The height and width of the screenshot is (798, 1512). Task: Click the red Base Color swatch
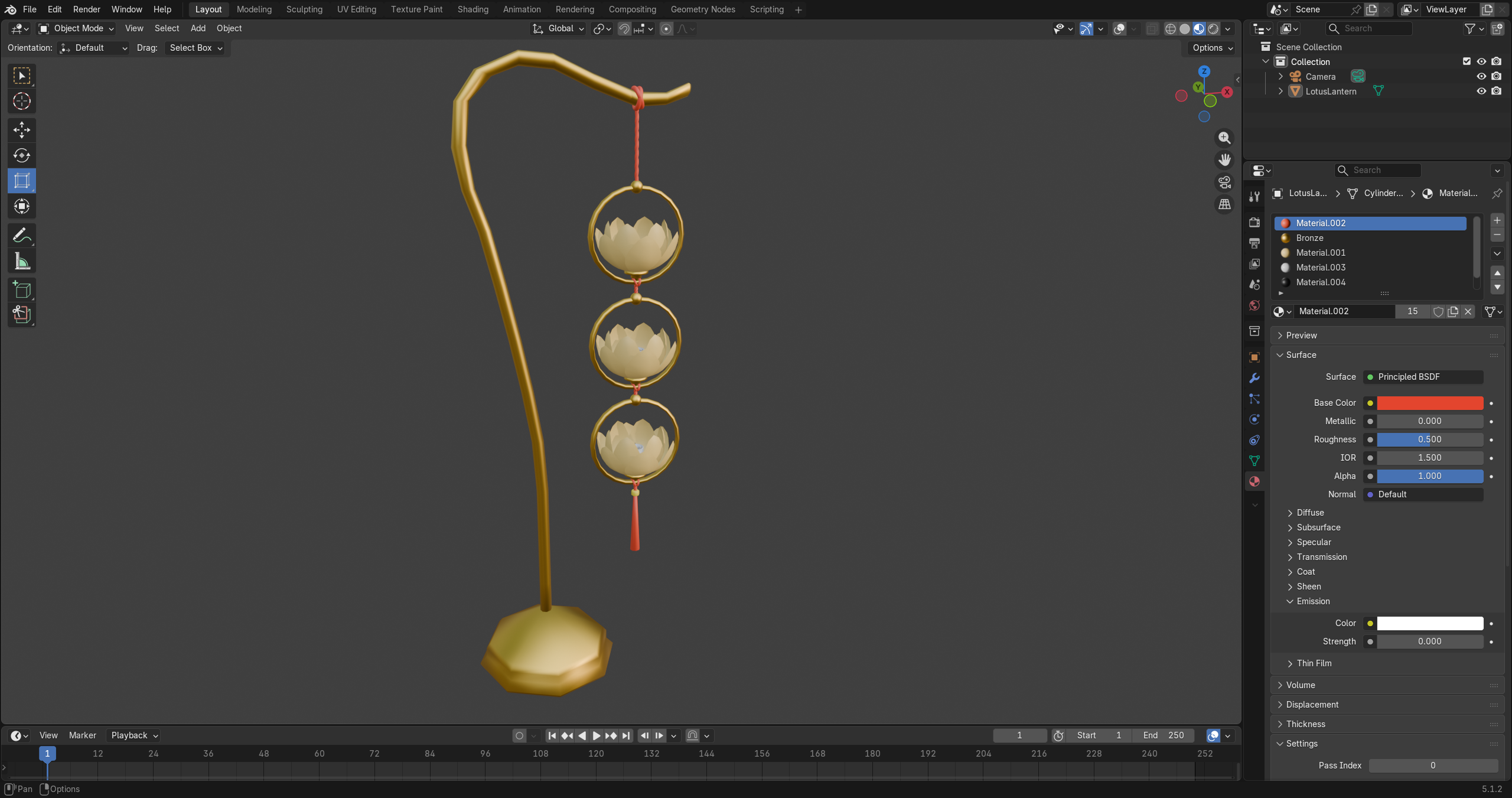click(1430, 403)
